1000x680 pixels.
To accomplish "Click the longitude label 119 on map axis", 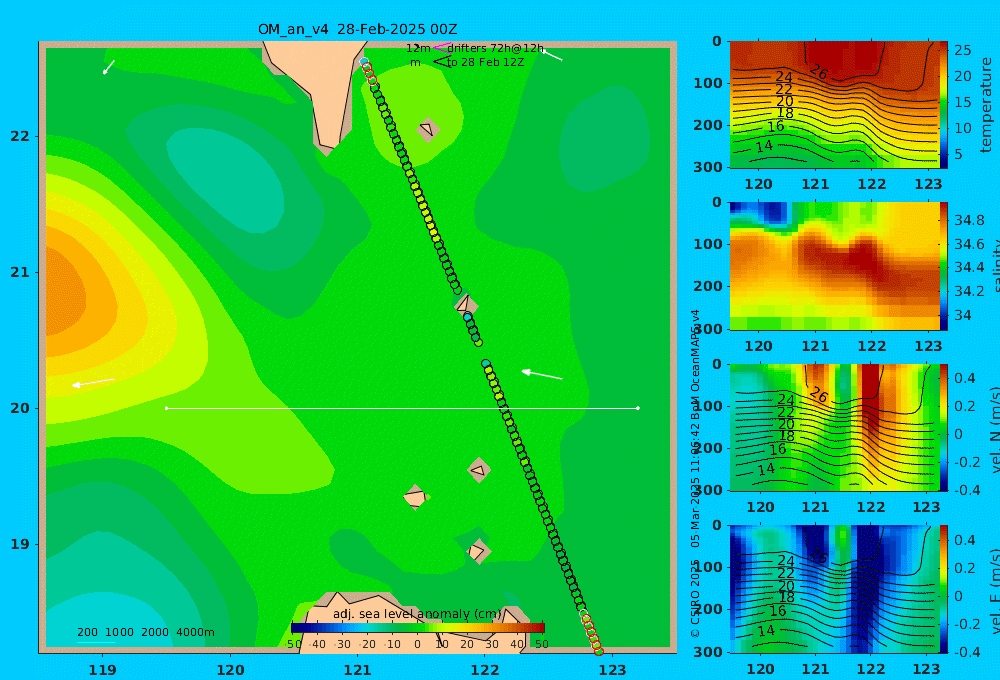I will coord(103,670).
